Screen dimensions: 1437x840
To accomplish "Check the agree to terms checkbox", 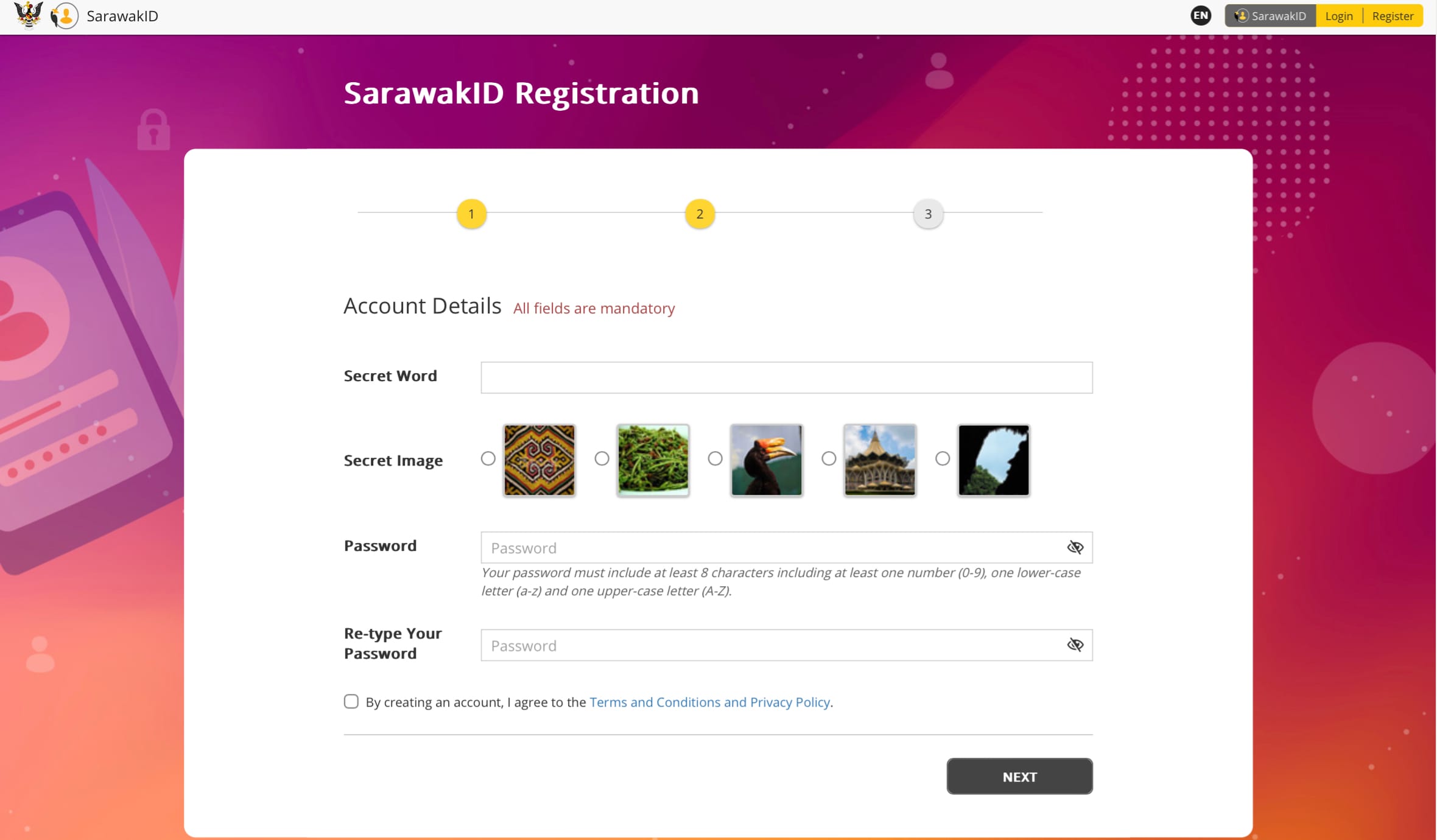I will tap(351, 701).
